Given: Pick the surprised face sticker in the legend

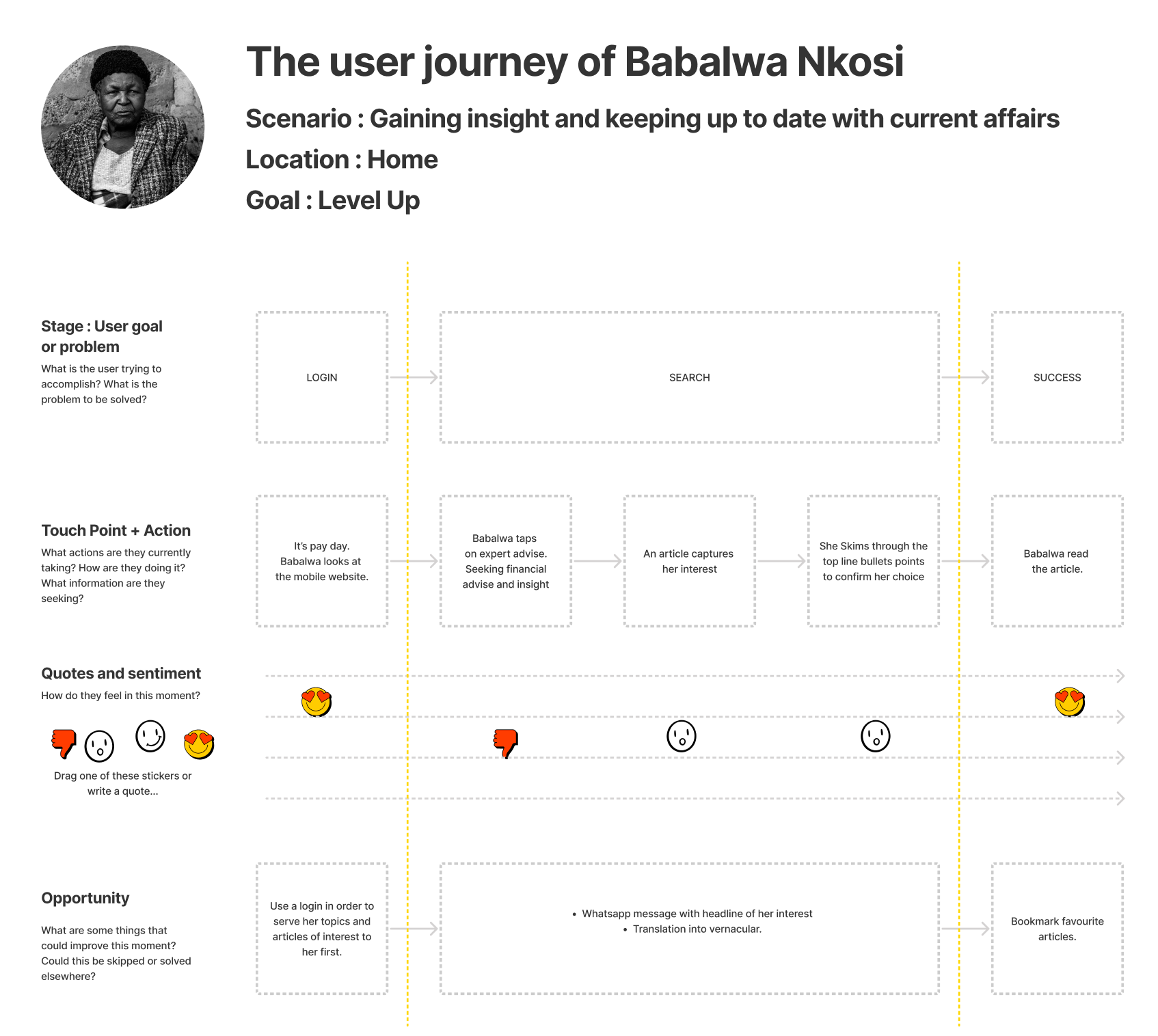Looking at the screenshot, I should (x=99, y=746).
